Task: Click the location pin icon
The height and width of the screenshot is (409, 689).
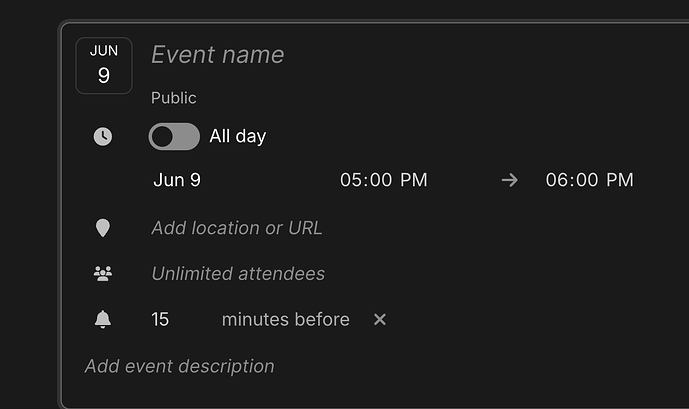Action: tap(103, 228)
